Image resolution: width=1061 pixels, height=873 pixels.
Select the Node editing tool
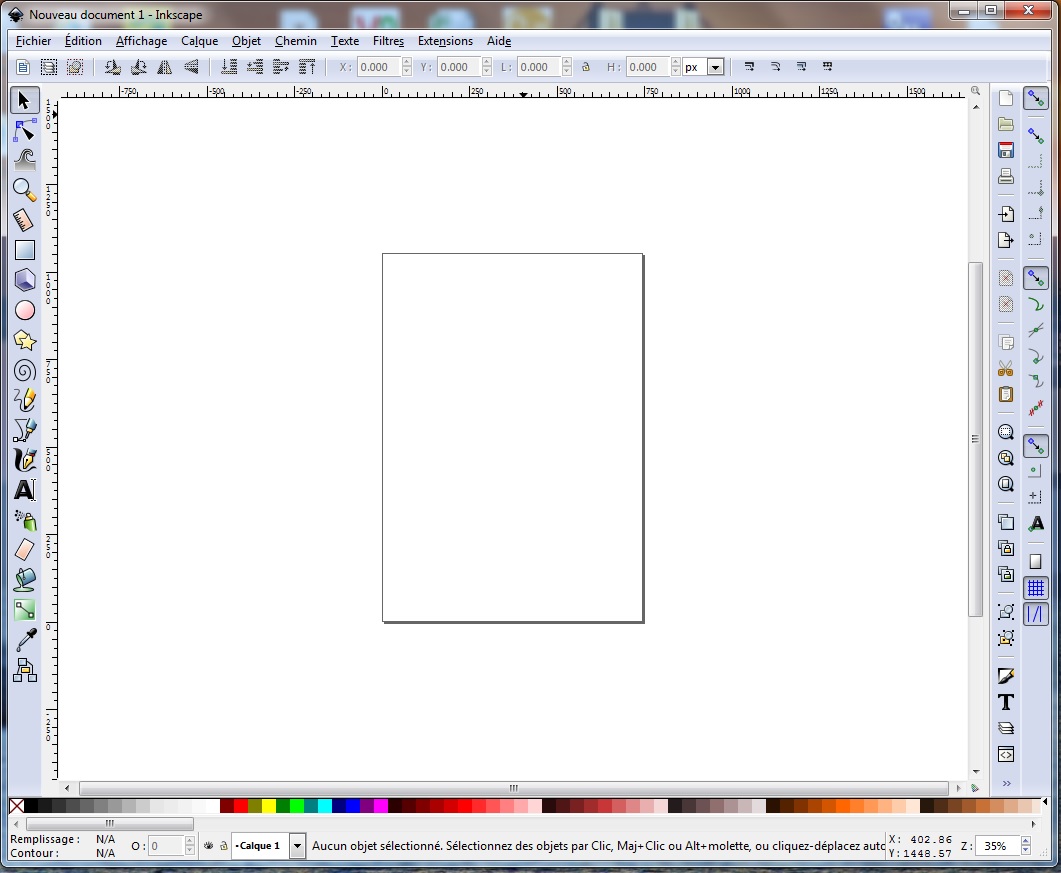tap(24, 130)
